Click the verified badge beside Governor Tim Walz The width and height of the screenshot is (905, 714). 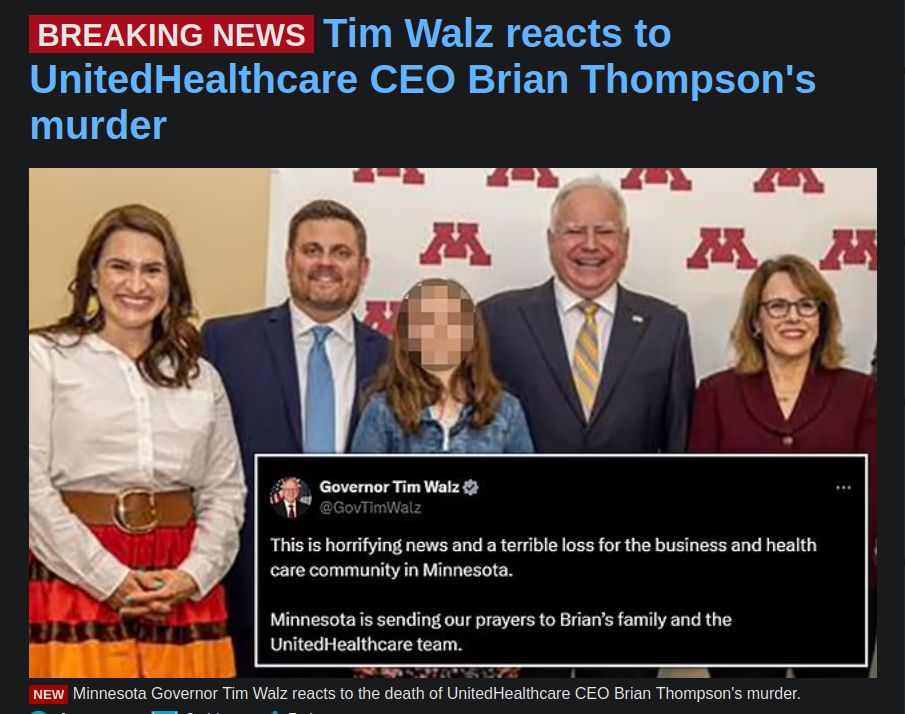tap(471, 487)
